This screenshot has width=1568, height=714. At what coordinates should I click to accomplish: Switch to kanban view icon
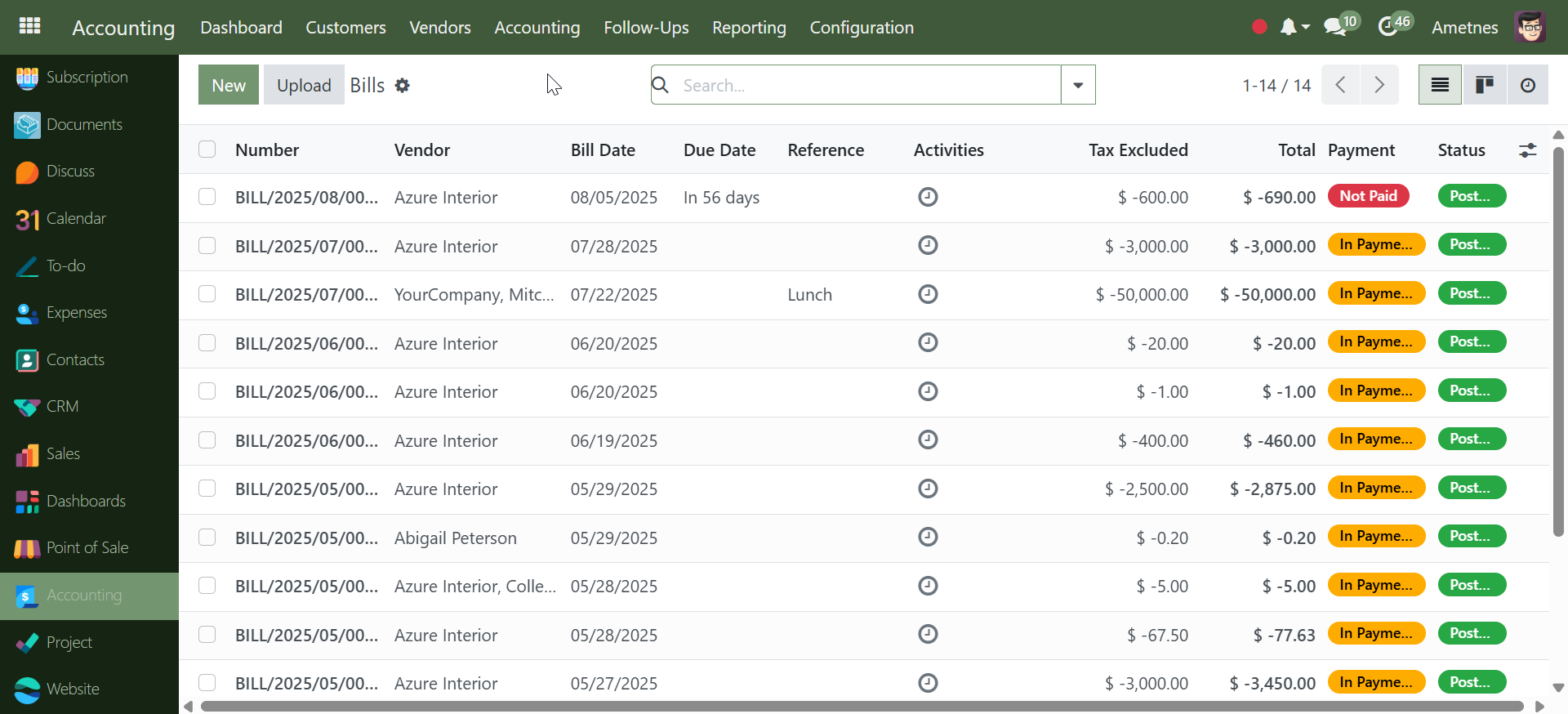tap(1484, 85)
